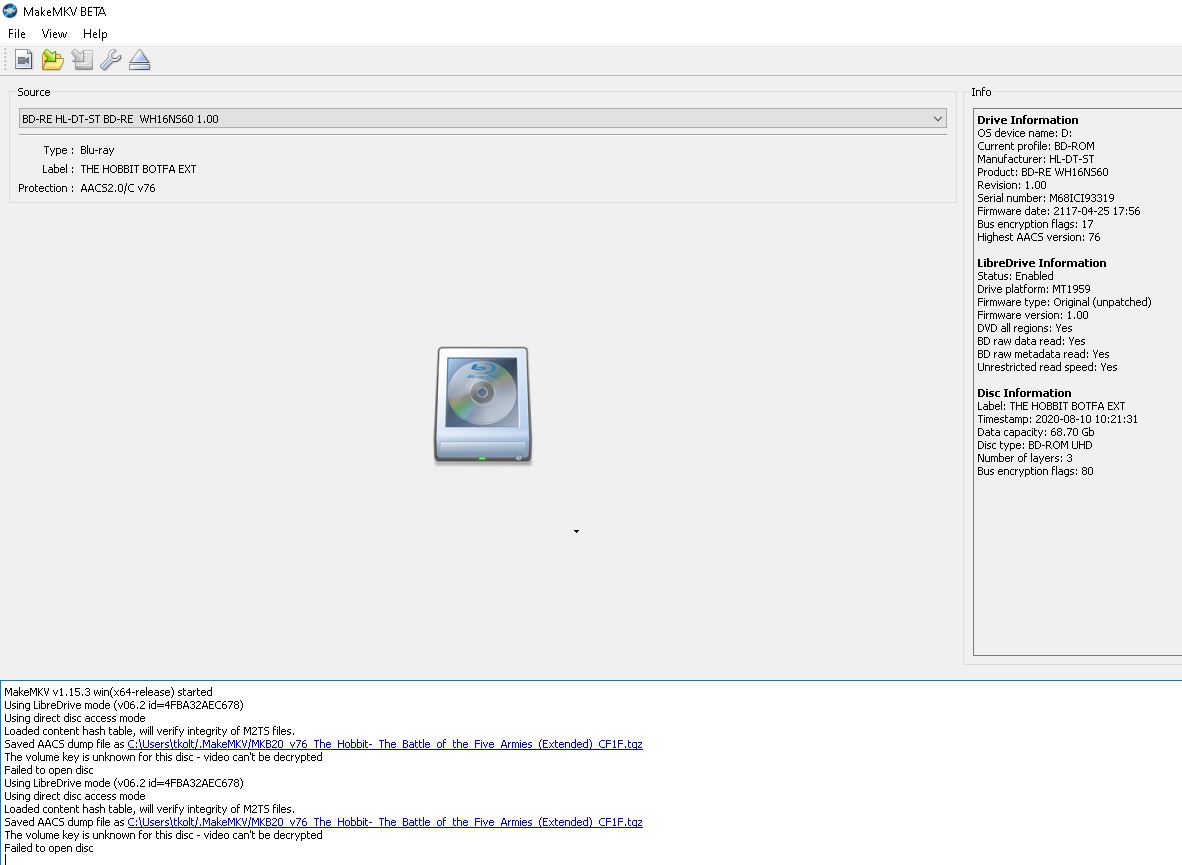Viewport: 1182px width, 865px height.
Task: Click the protection value 'AACS2.0/C v76'
Action: coord(118,188)
